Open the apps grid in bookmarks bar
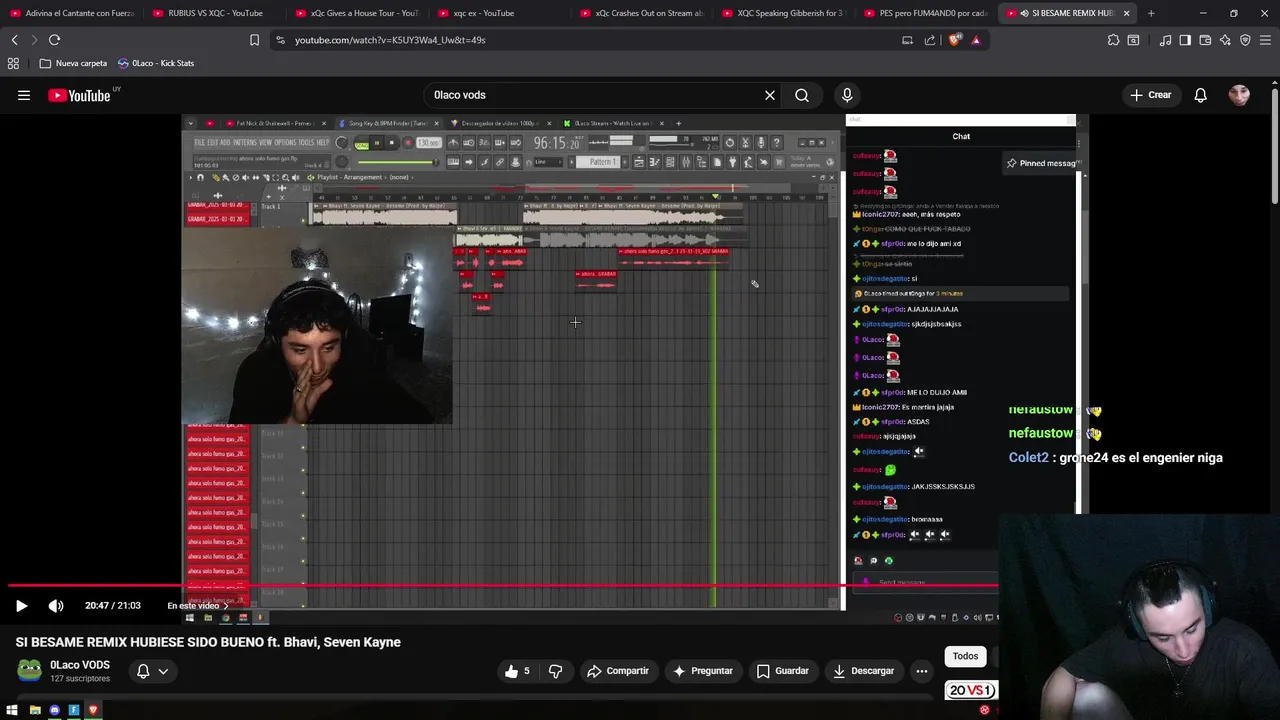The height and width of the screenshot is (720, 1280). coord(13,63)
